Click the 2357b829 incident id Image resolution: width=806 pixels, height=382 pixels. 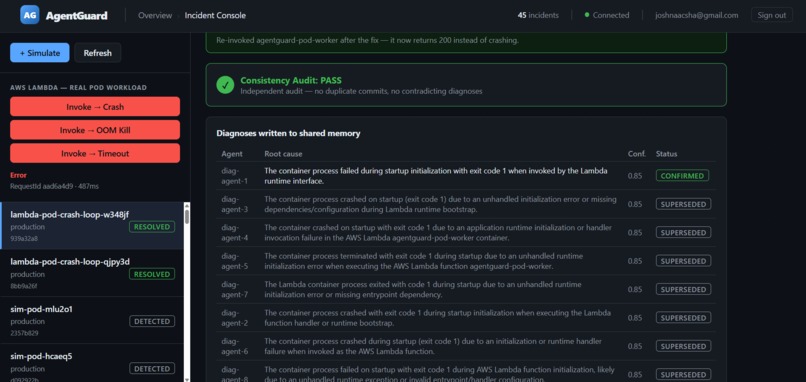(x=24, y=333)
